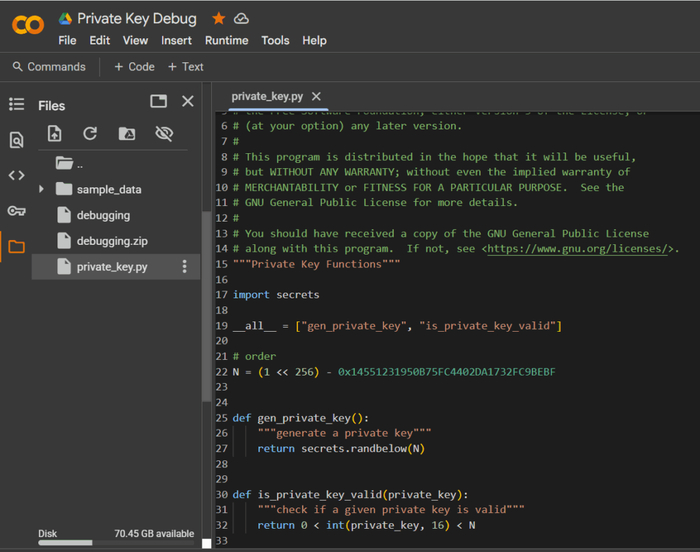700x552 pixels.
Task: Open the Commands search palette
Action: (x=49, y=67)
